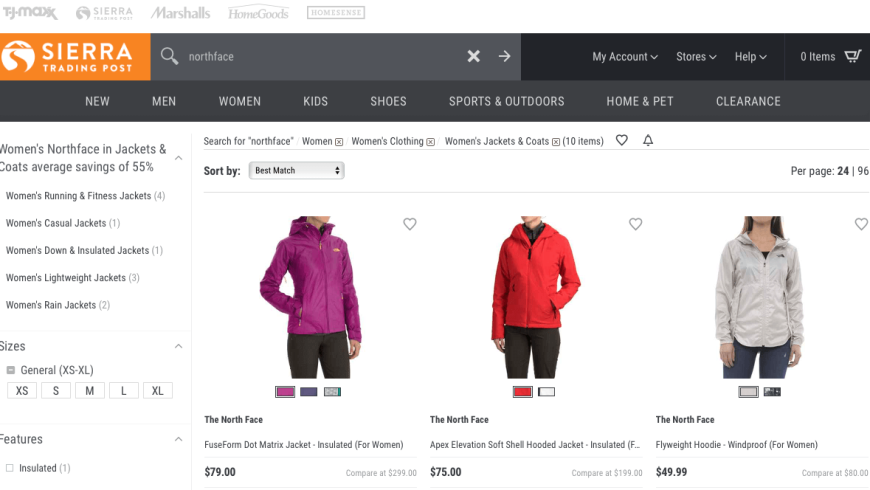Favorite the FuseForm Dot Matrix Jacket

click(x=409, y=224)
